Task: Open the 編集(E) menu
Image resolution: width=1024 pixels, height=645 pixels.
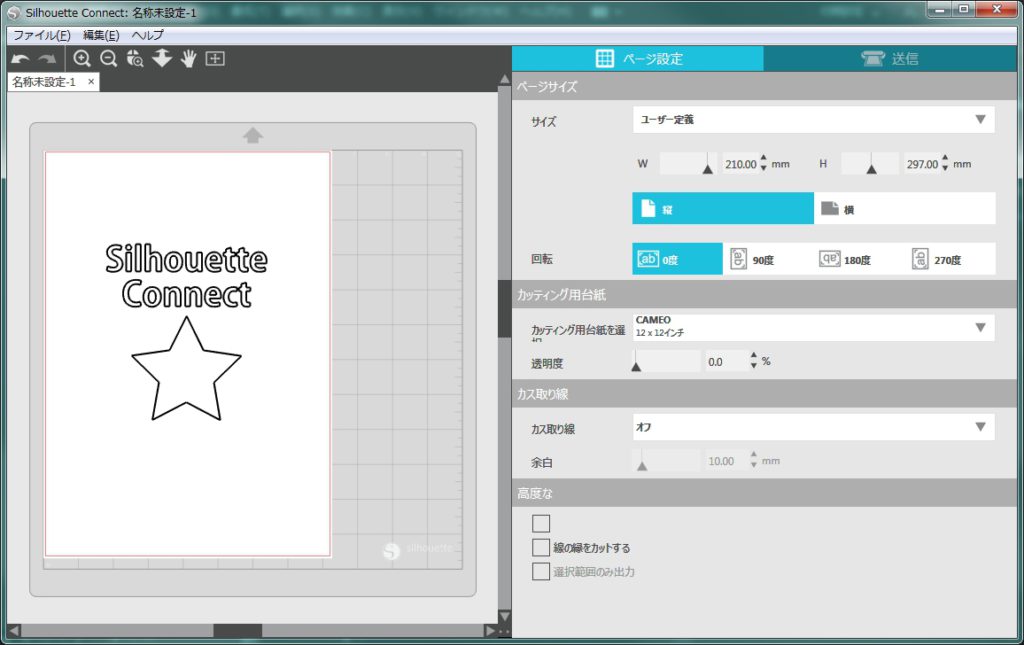Action: click(101, 35)
